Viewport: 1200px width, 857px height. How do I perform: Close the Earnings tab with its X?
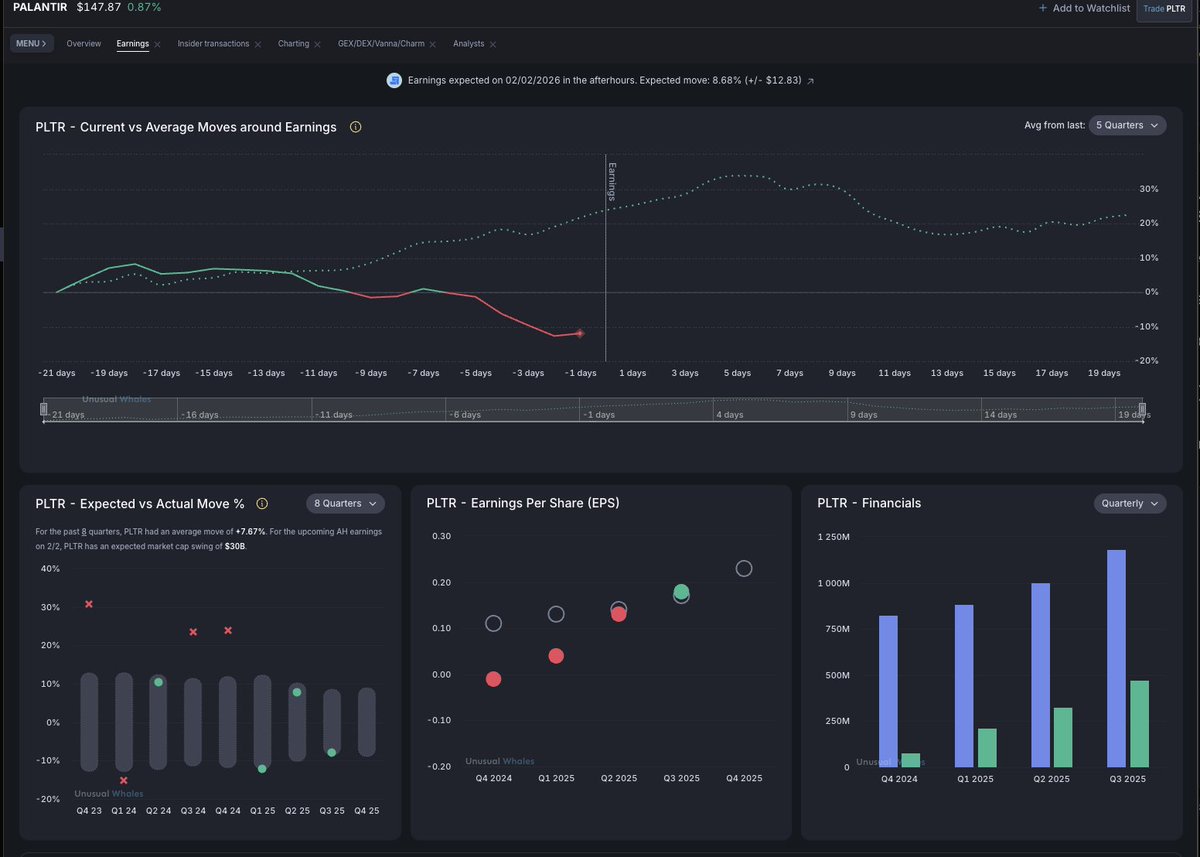point(158,44)
